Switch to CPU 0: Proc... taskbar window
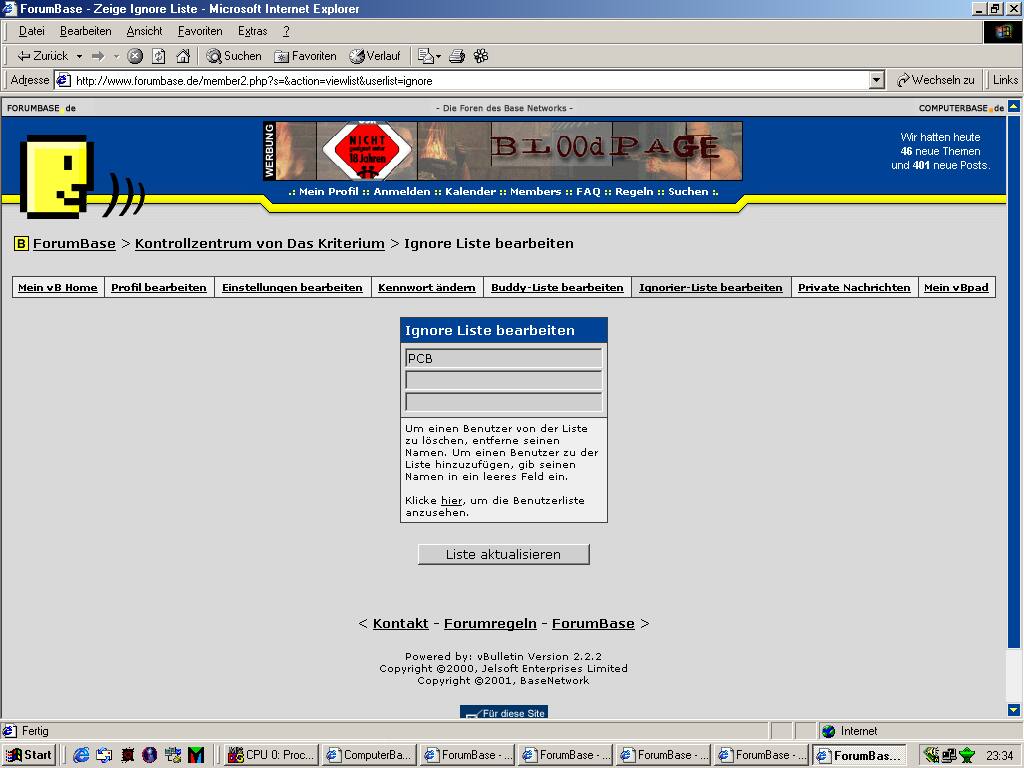 [272, 755]
